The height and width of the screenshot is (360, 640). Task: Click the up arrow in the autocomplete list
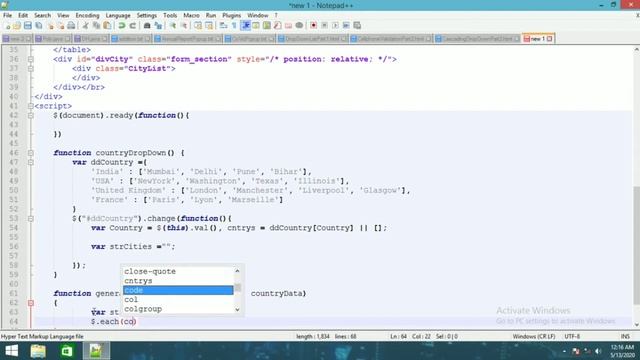238,271
